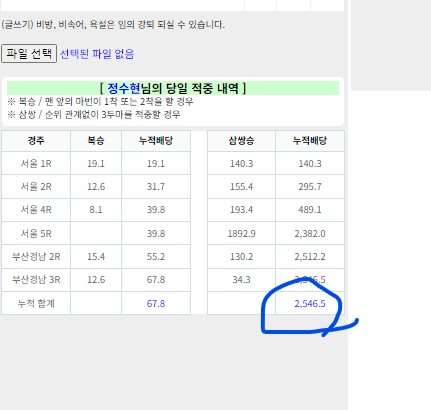Click the 삼쌍승 column header

(241, 141)
